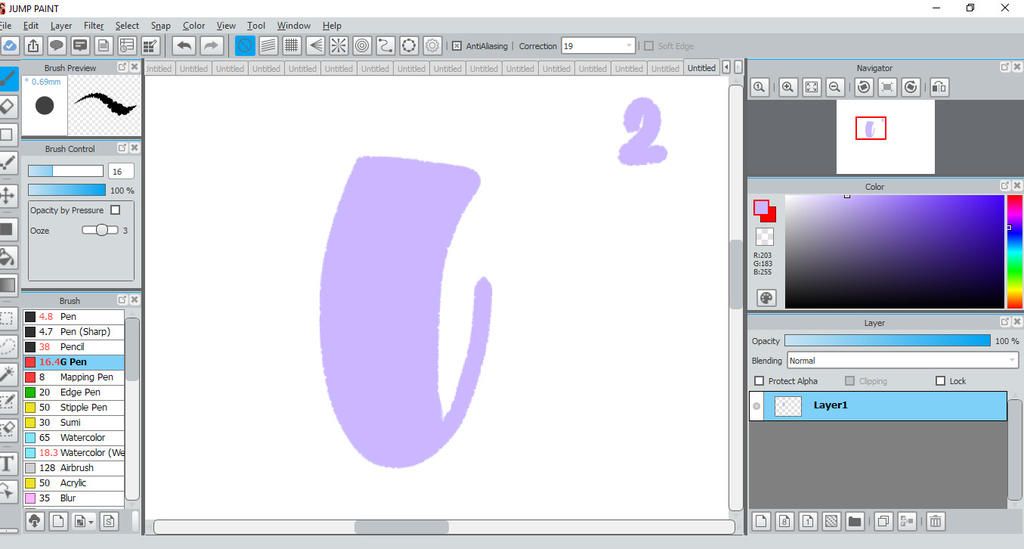
Task: Flip the canvas view in Navigator
Action: coord(939,87)
